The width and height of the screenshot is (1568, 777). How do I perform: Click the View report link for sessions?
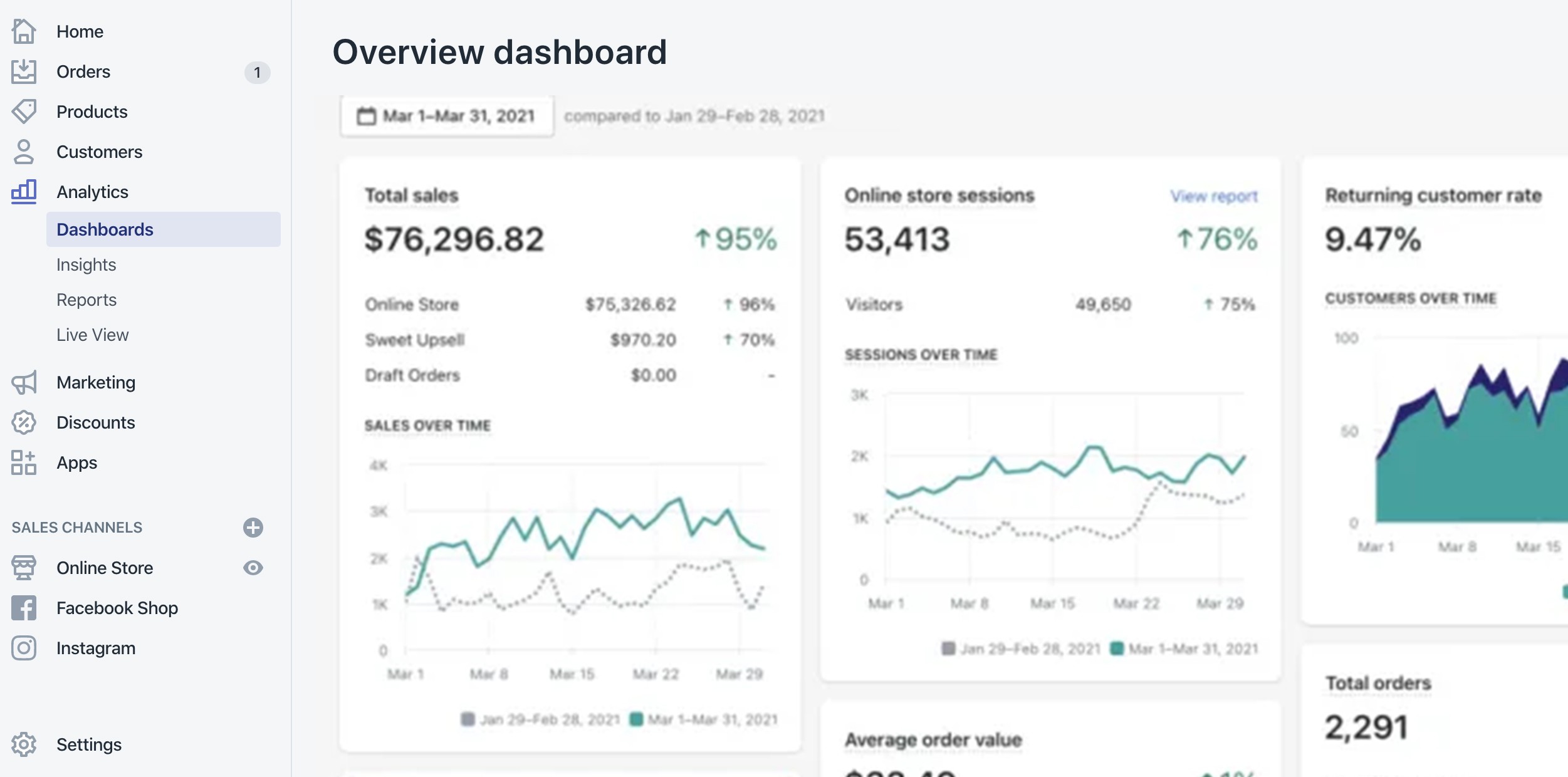pos(1213,196)
